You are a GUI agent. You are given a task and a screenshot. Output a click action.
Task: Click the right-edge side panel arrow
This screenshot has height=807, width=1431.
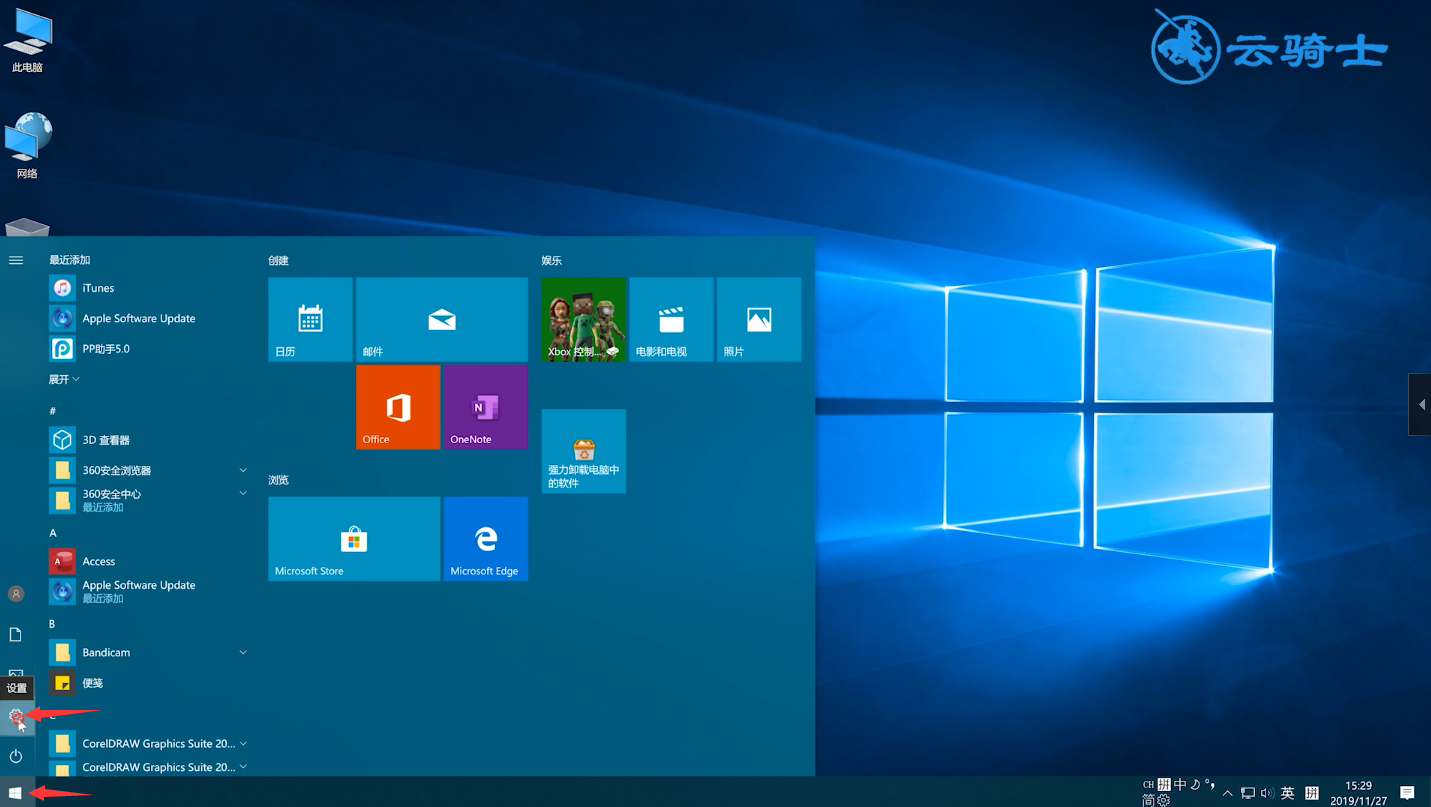(x=1420, y=404)
